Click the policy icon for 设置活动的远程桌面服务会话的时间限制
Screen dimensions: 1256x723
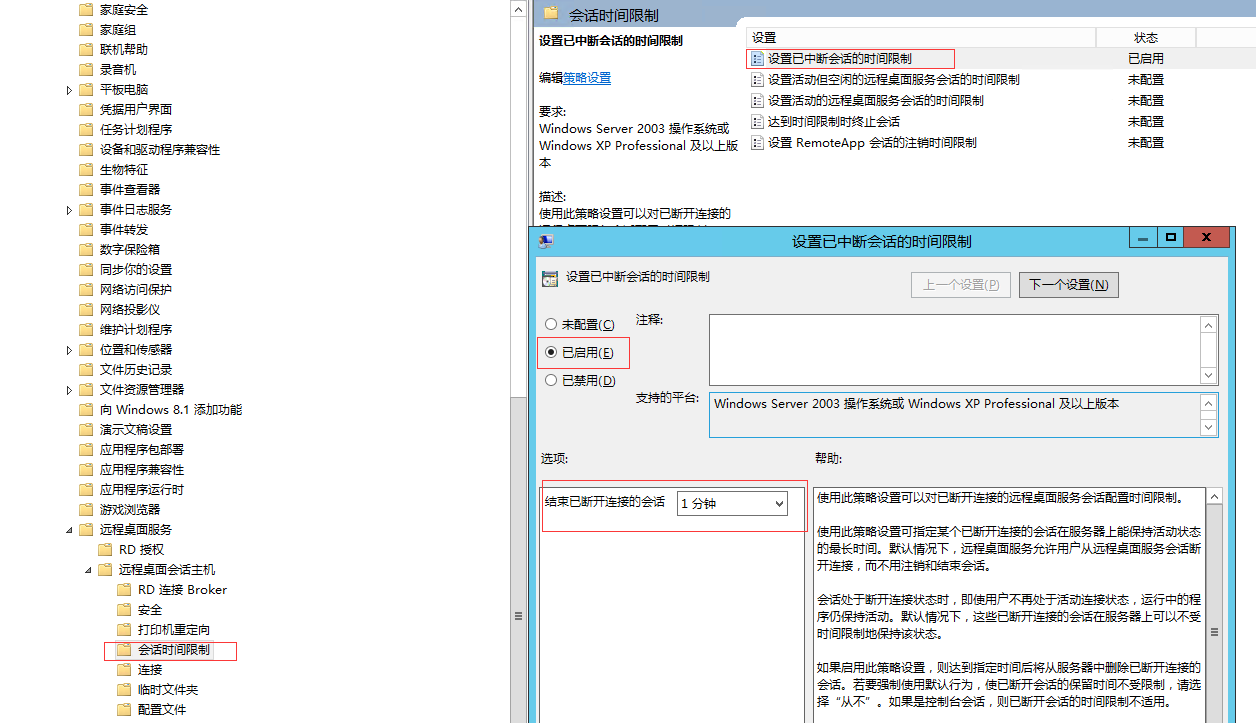click(757, 101)
